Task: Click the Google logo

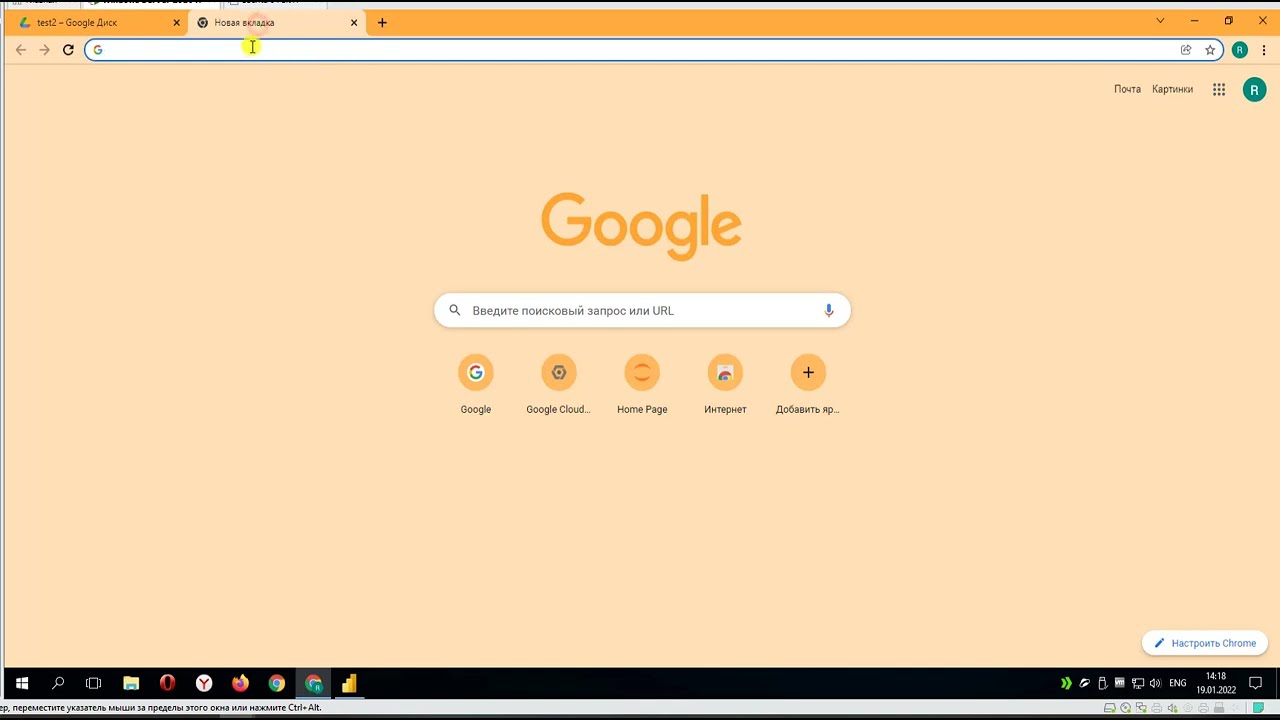Action: [x=641, y=226]
